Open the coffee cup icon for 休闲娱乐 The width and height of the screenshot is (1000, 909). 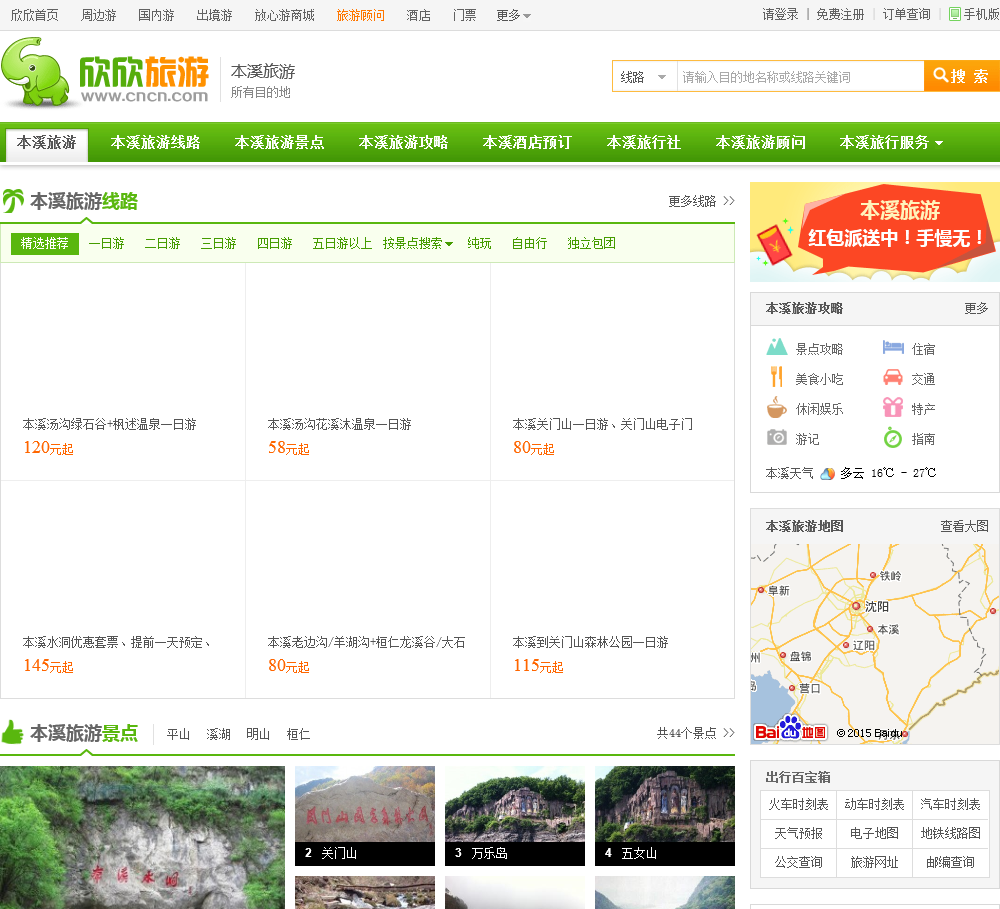click(776, 407)
